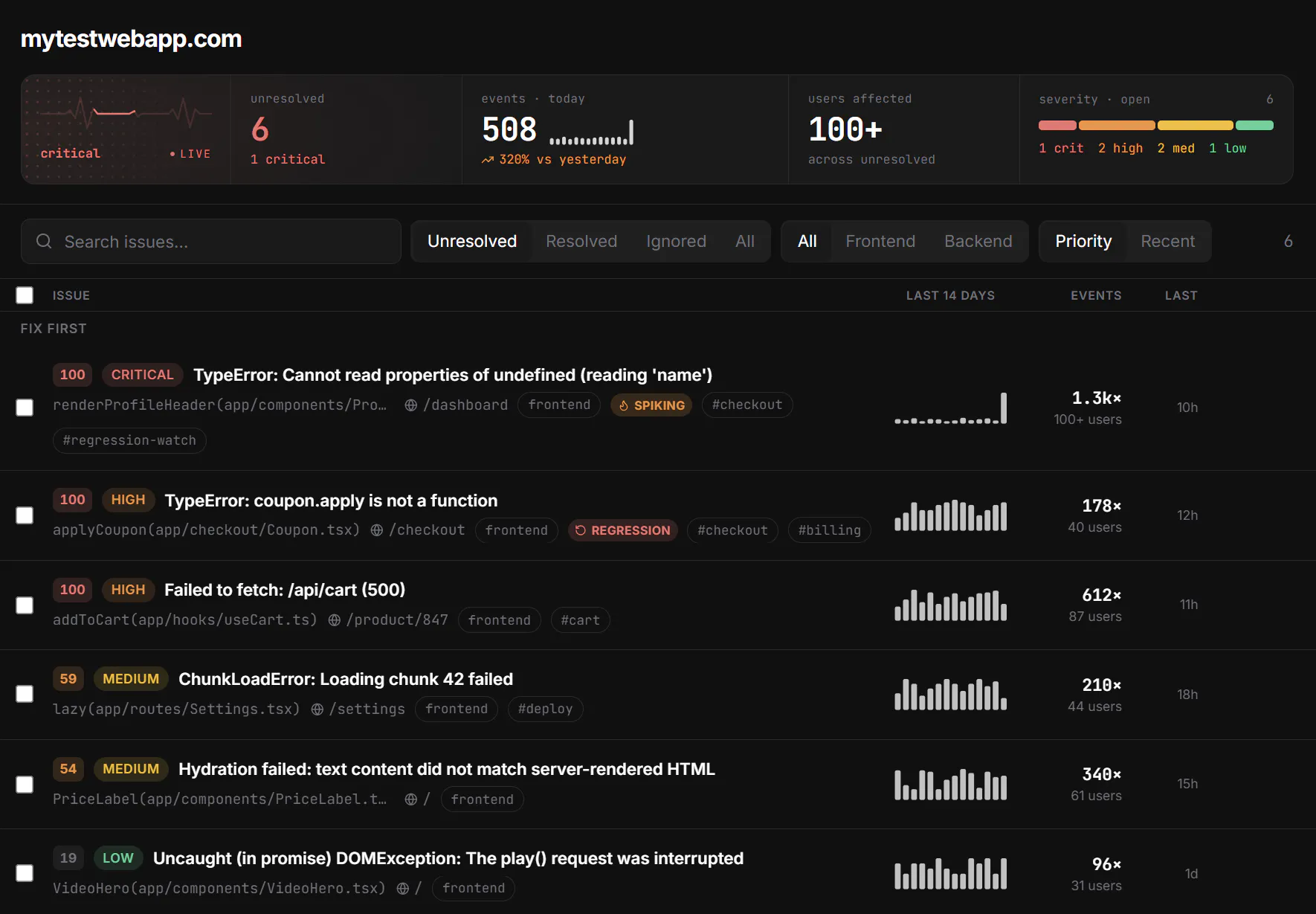Open the Hydration failed issue
The height and width of the screenshot is (914, 1316).
[447, 769]
